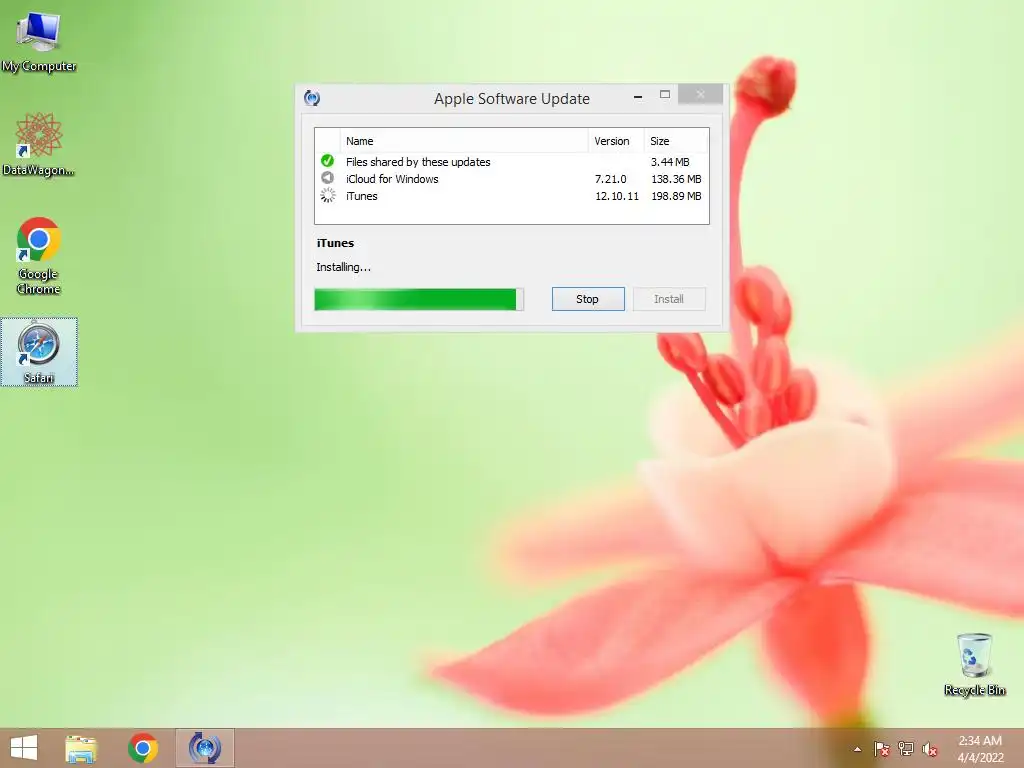Click the '138.36 MB' size value
The width and height of the screenshot is (1024, 768).
tap(676, 179)
